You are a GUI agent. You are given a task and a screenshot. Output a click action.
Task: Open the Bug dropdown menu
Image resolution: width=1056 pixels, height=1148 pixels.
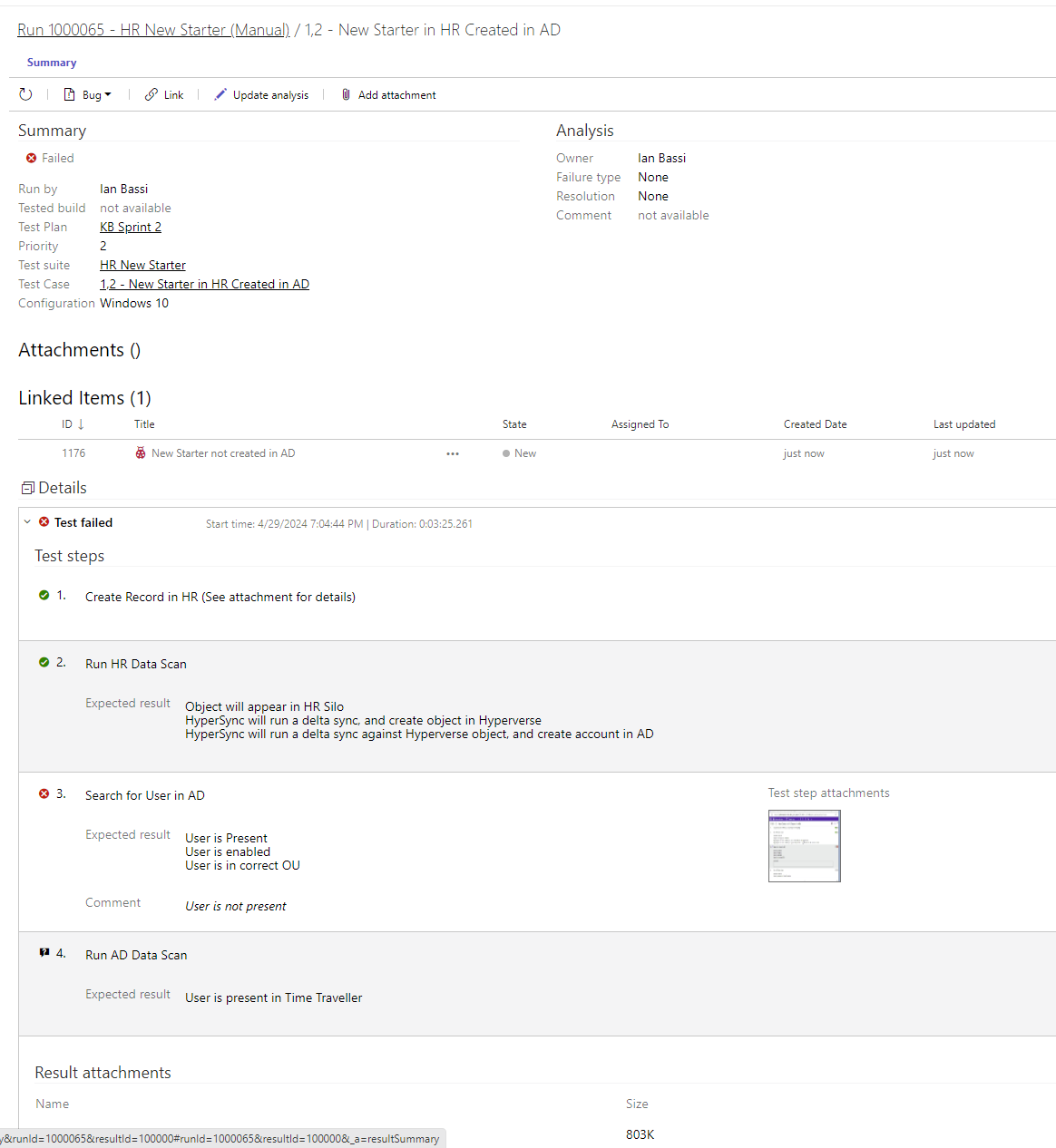point(88,94)
